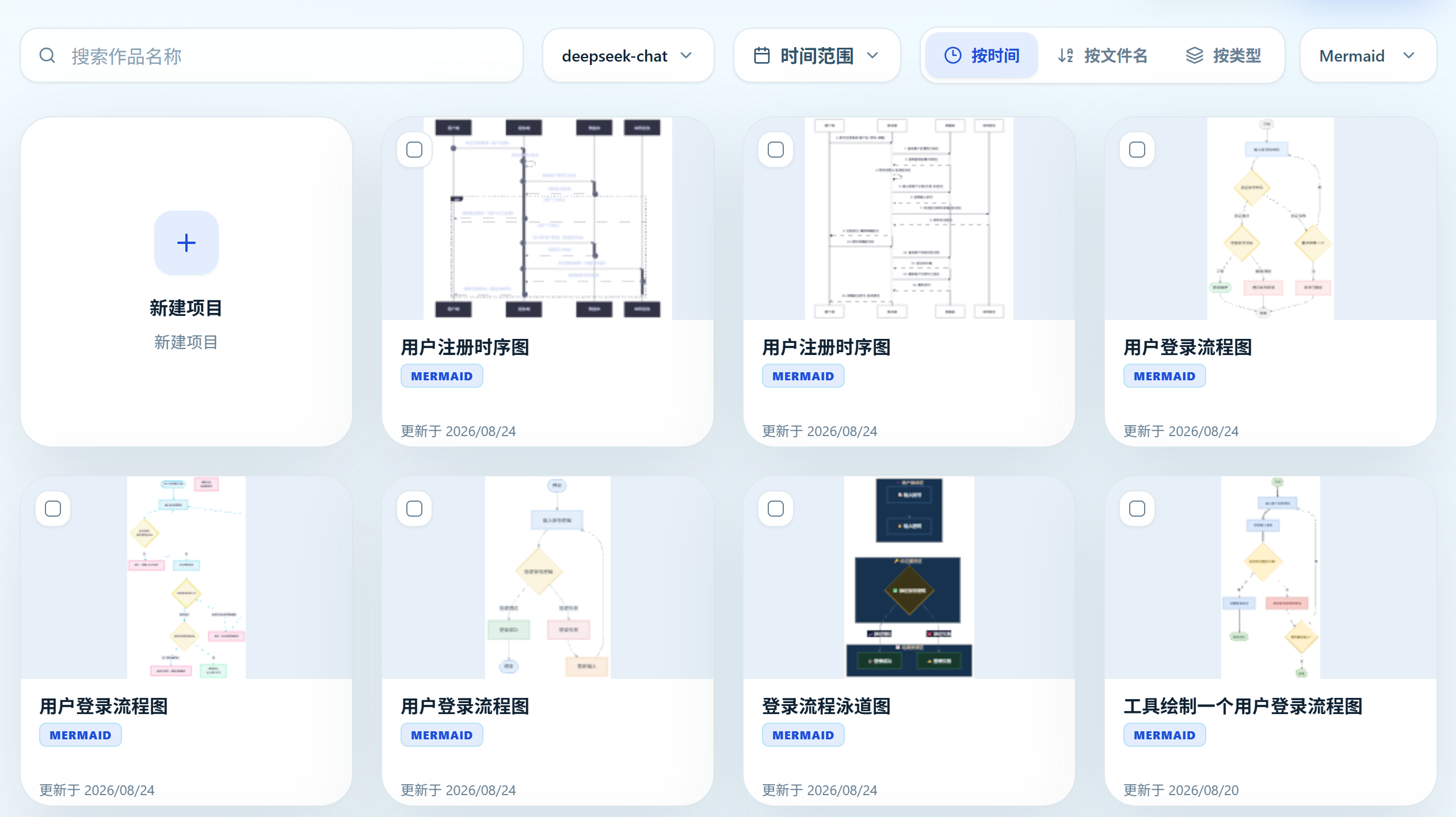Click the chevron beside 时间范围
This screenshot has height=817, width=1456.
(872, 56)
